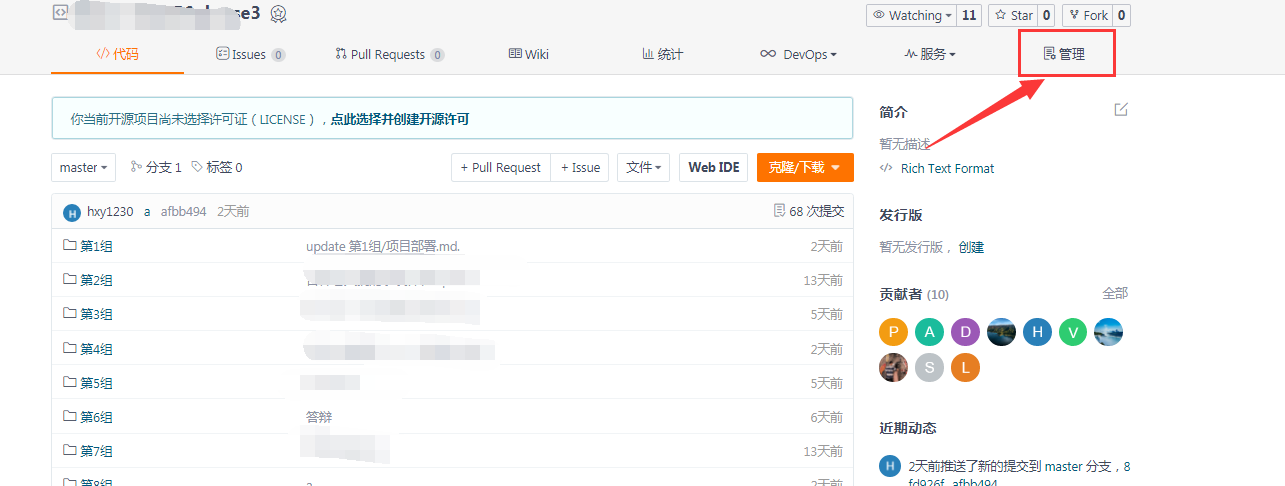Screen dimensions: 1285x486
Task: Expand the 克隆/下载 dropdown
Action: point(805,168)
